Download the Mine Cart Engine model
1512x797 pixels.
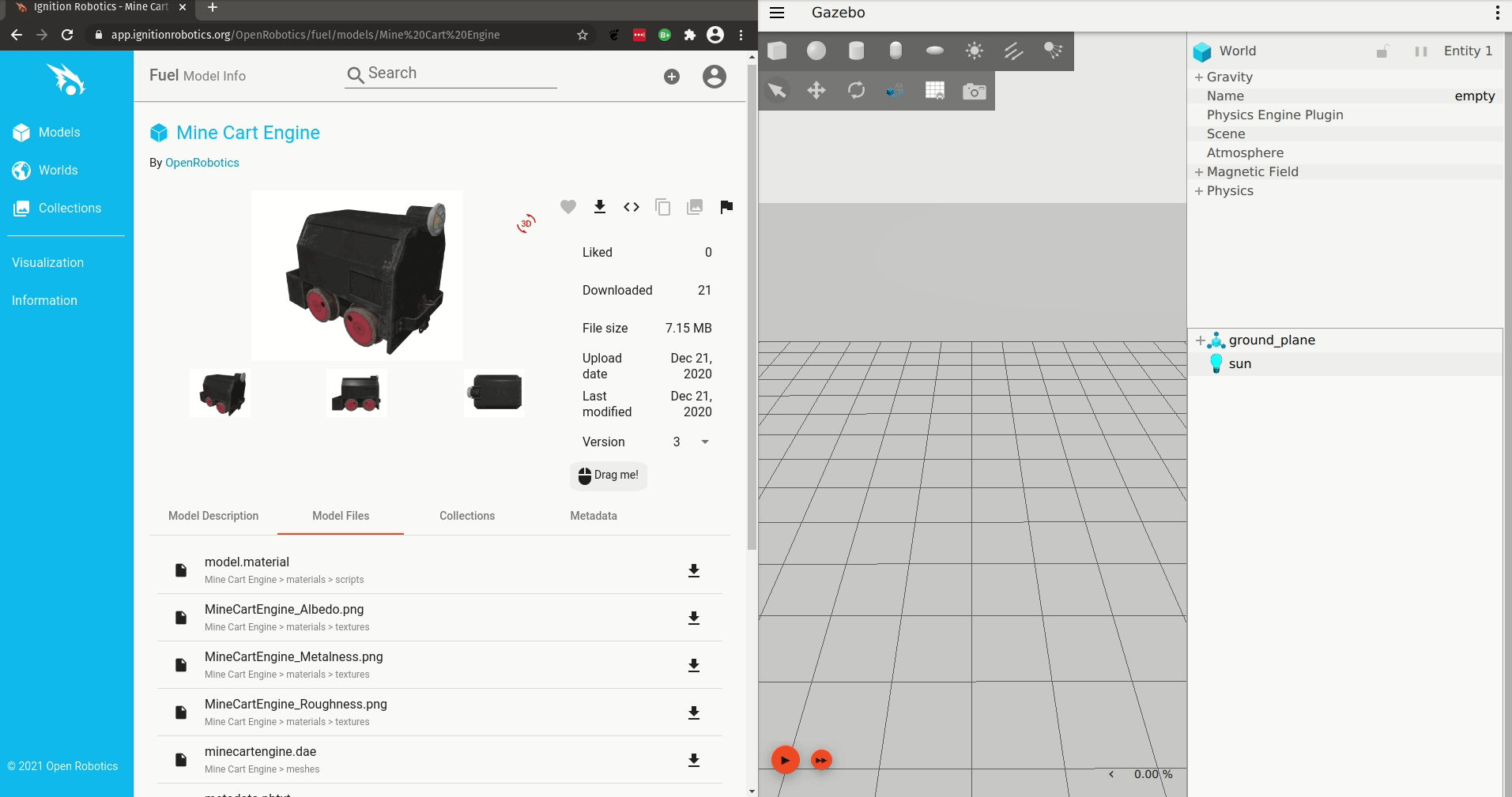pyautogui.click(x=600, y=207)
